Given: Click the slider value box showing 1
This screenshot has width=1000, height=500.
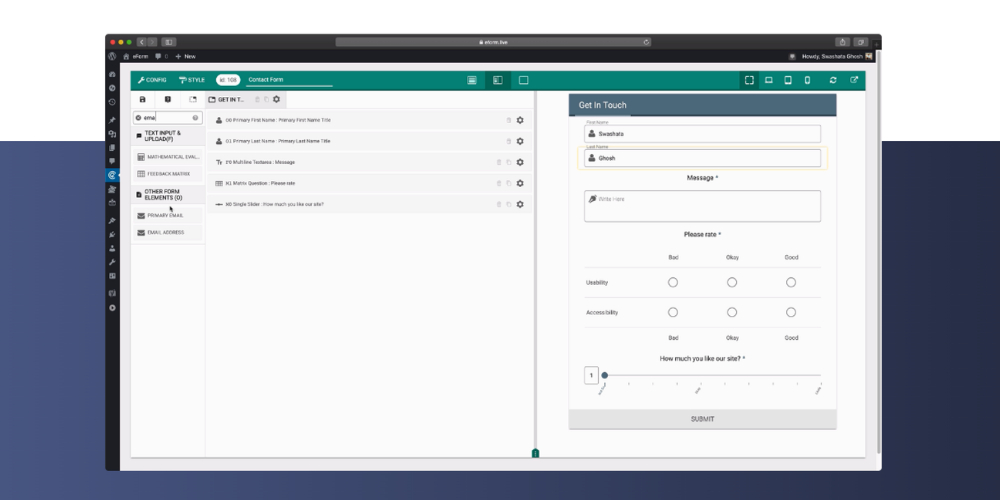Looking at the screenshot, I should pyautogui.click(x=591, y=375).
